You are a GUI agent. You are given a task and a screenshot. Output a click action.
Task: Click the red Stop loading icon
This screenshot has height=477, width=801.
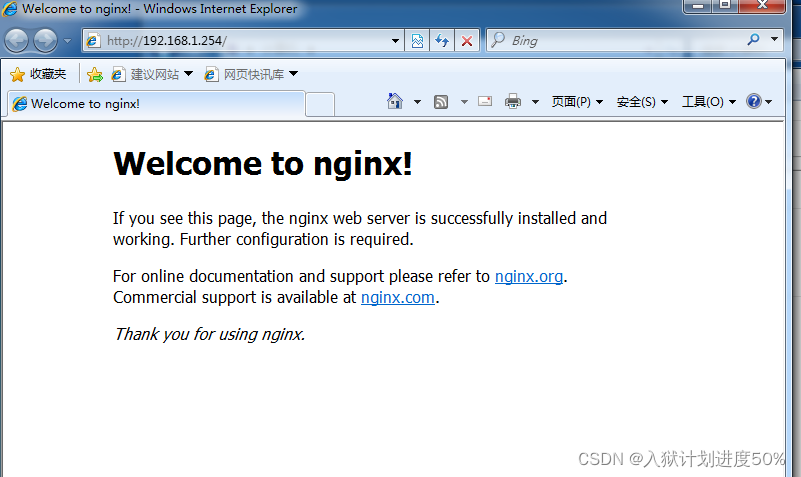(x=467, y=40)
